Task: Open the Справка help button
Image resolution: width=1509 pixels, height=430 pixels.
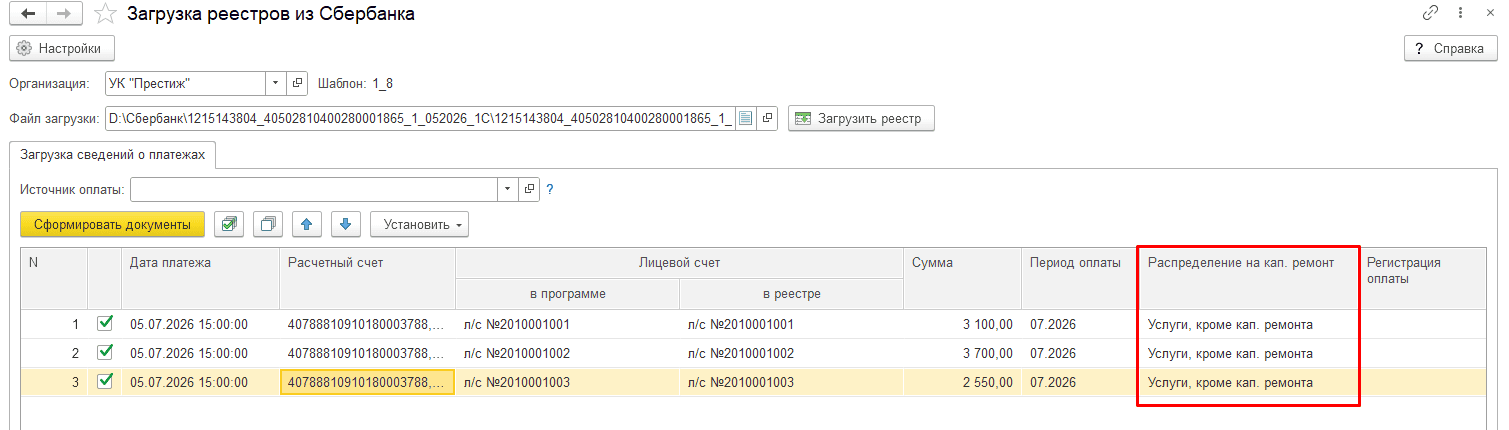Action: click(x=1450, y=48)
